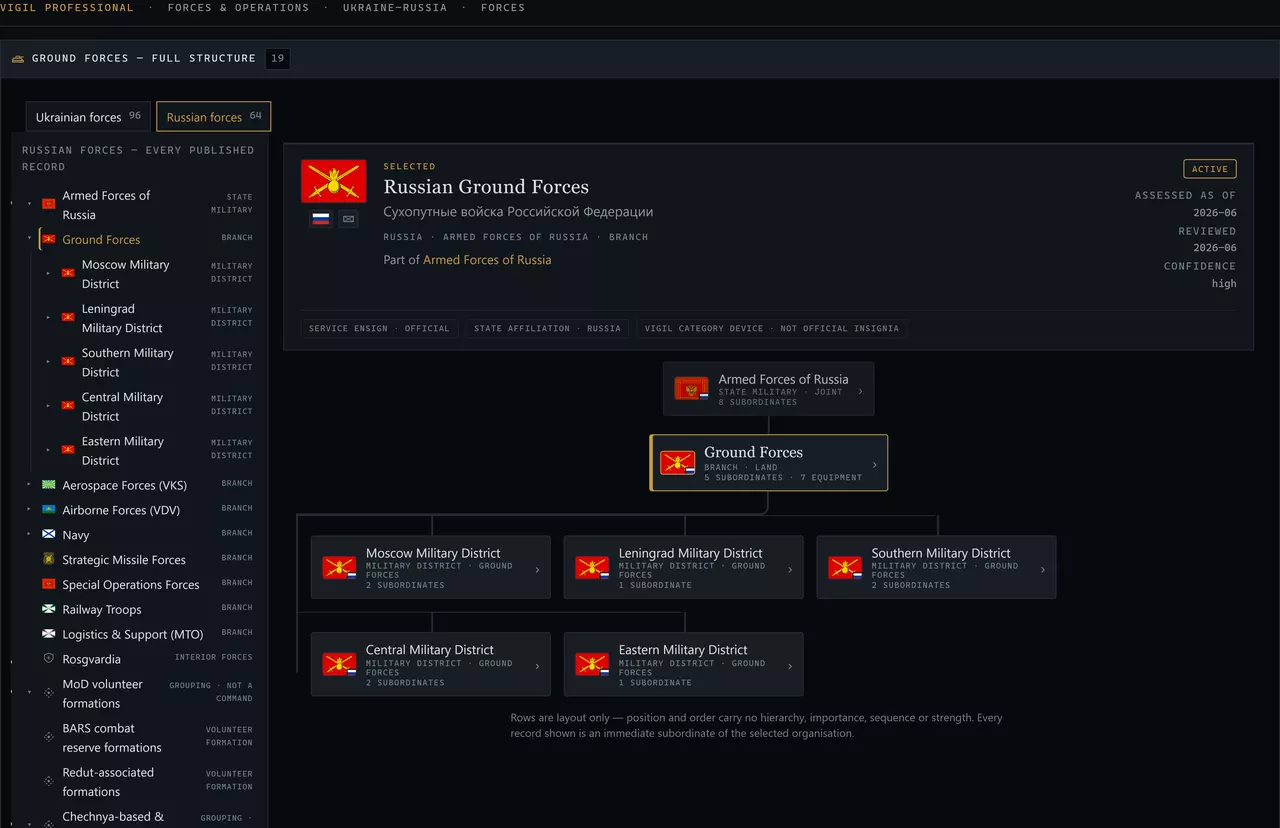Click the category device badge beside the Russian flag
The image size is (1280, 828).
tap(348, 218)
